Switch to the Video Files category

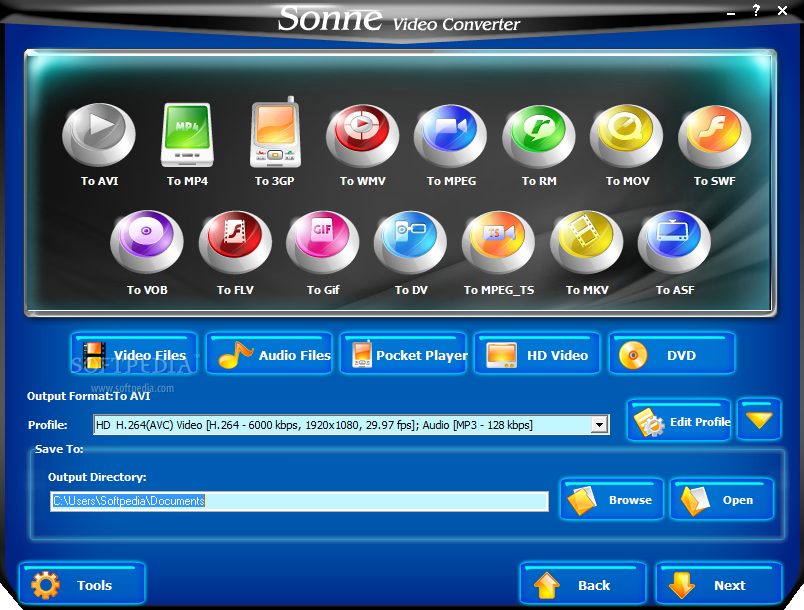click(x=134, y=354)
